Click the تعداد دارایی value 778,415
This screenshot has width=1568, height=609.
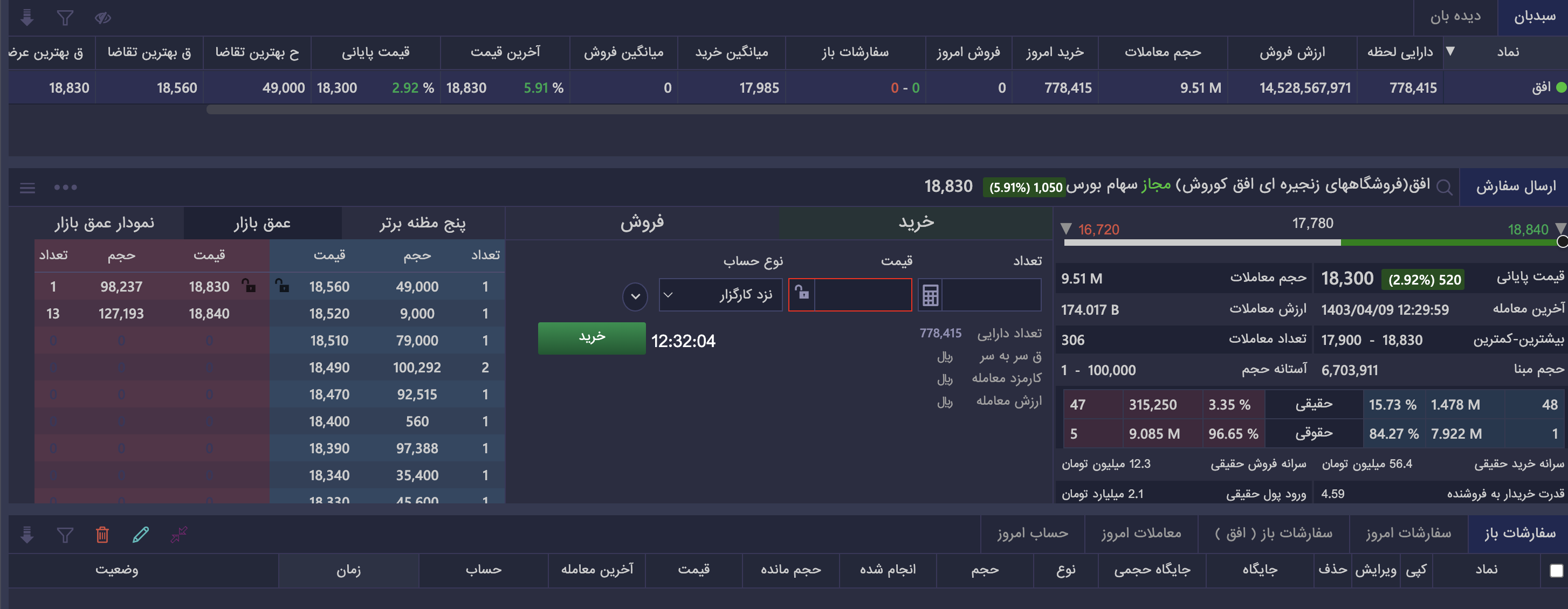click(940, 334)
